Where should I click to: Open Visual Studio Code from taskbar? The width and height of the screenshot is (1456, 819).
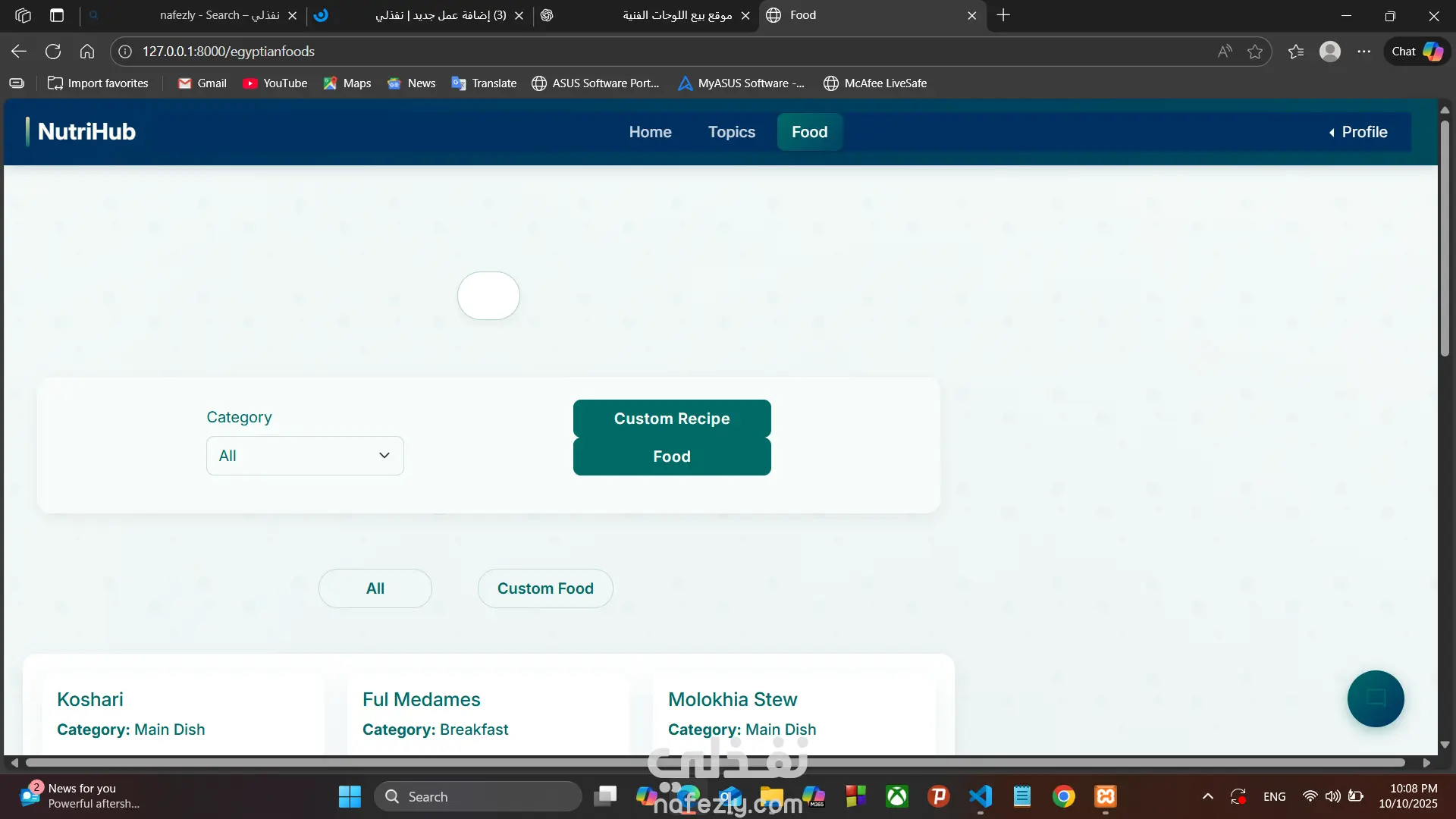(x=981, y=796)
